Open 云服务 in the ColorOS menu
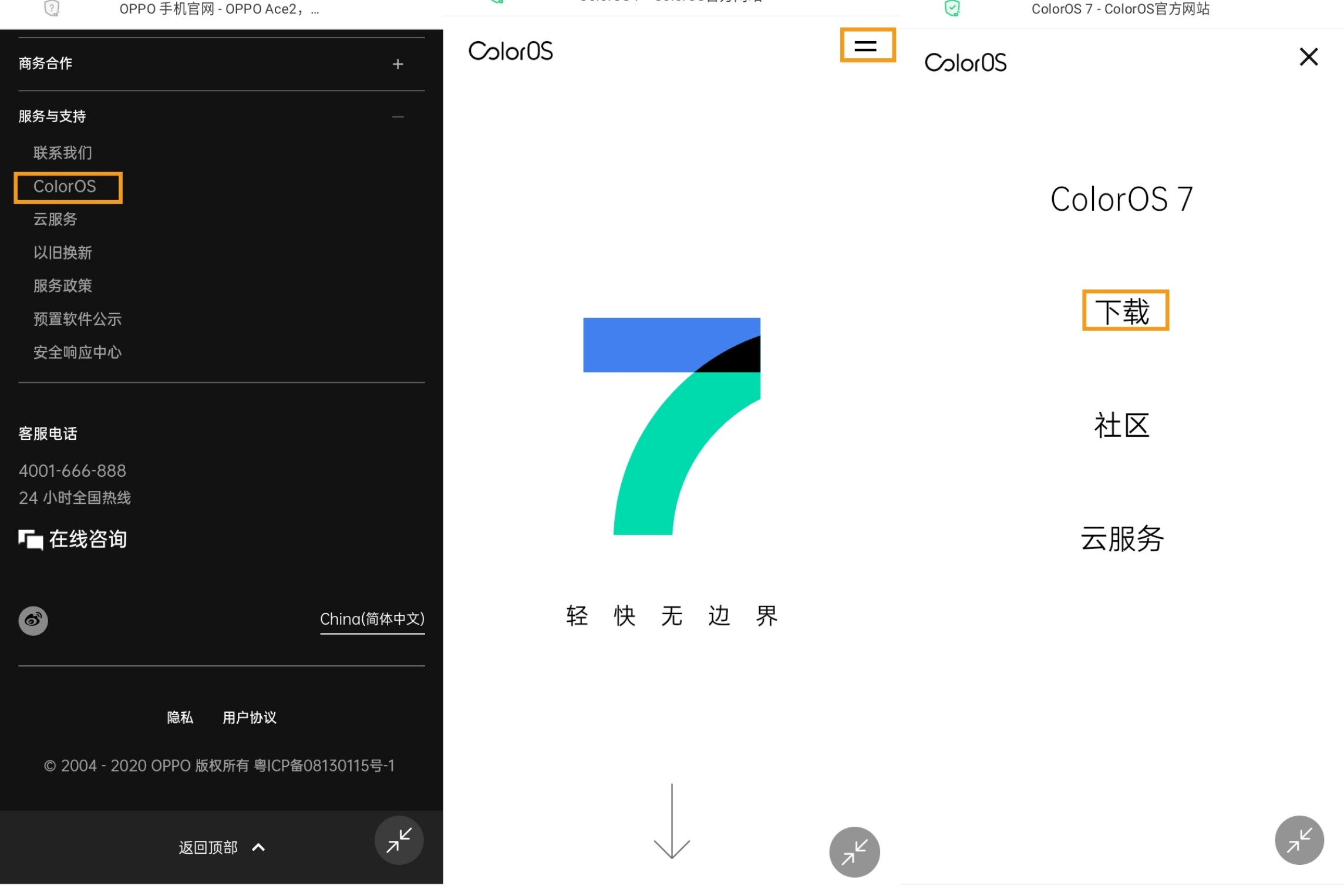The height and width of the screenshot is (896, 1344). [1121, 538]
